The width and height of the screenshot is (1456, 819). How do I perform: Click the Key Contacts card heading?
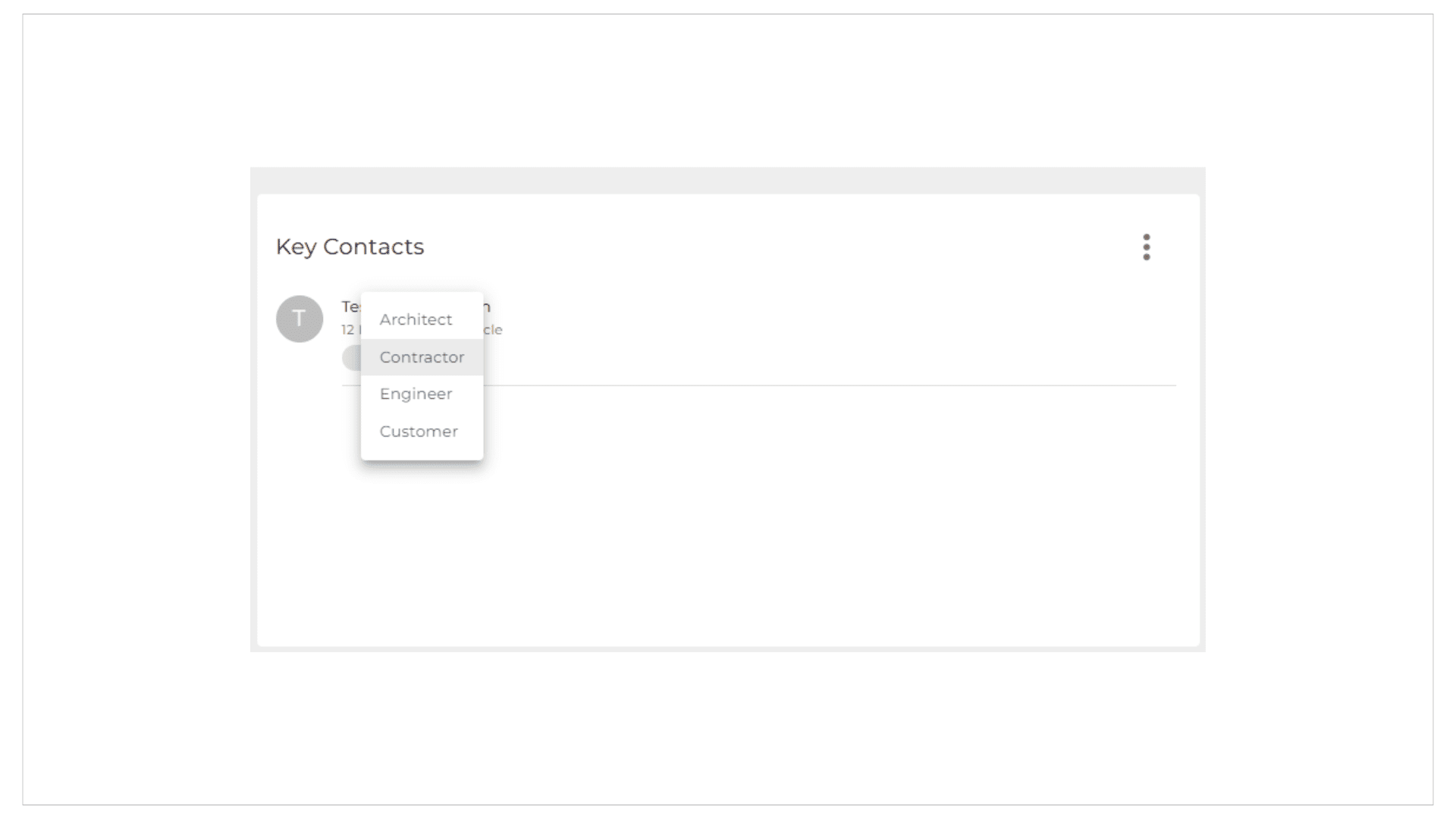pos(350,246)
